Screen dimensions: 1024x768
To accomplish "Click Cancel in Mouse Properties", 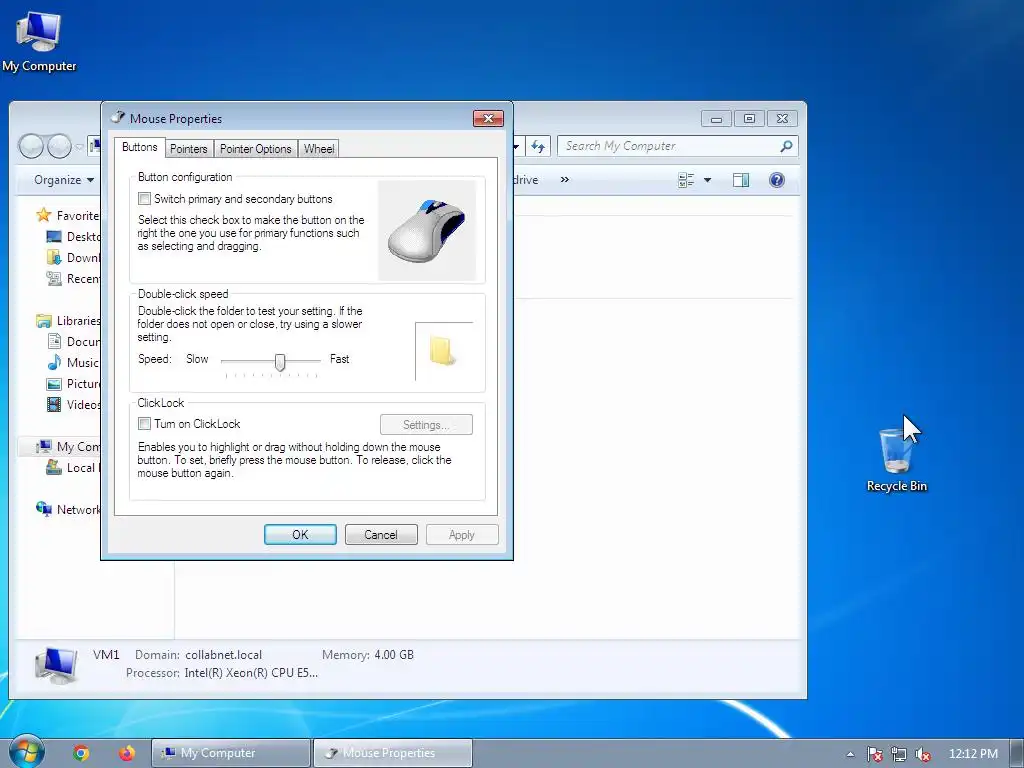I will [x=381, y=535].
